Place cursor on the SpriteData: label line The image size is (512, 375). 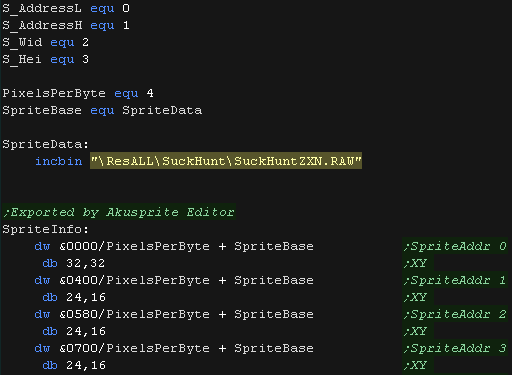click(x=46, y=144)
